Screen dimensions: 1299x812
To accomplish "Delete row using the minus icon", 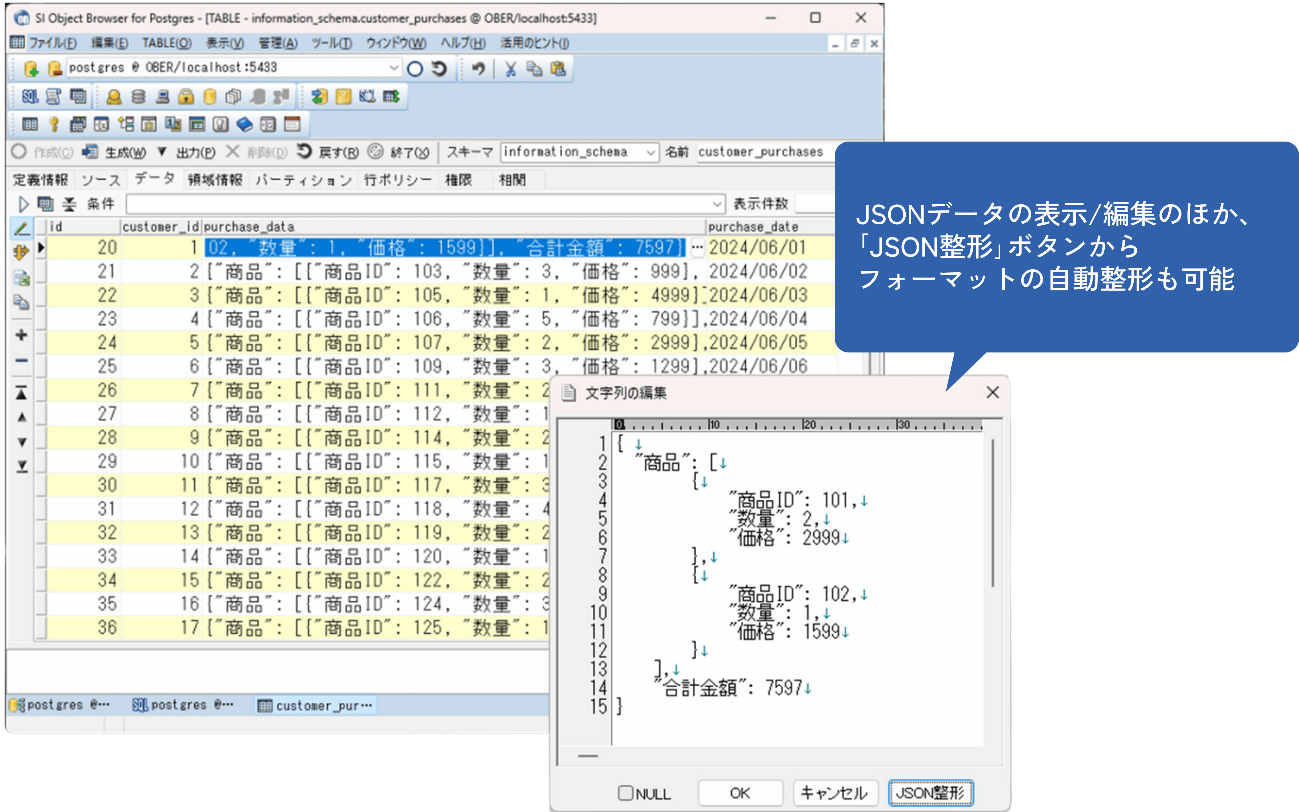I will click(21, 360).
